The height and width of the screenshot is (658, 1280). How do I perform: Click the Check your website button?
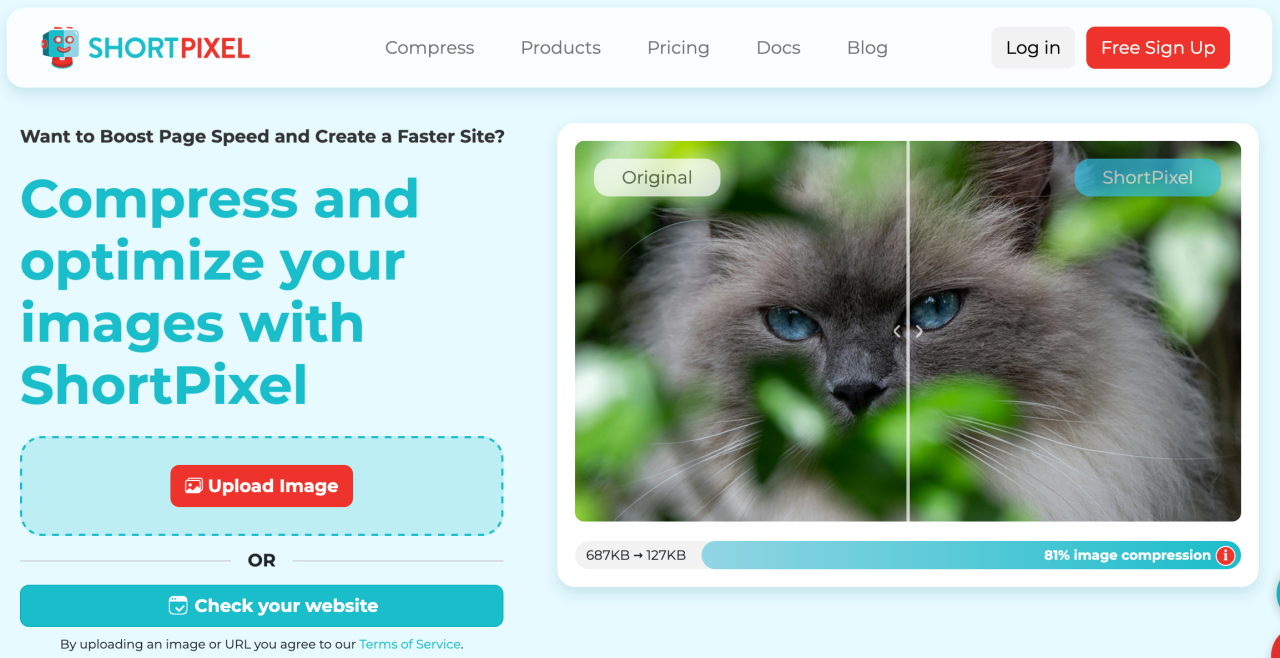click(261, 606)
